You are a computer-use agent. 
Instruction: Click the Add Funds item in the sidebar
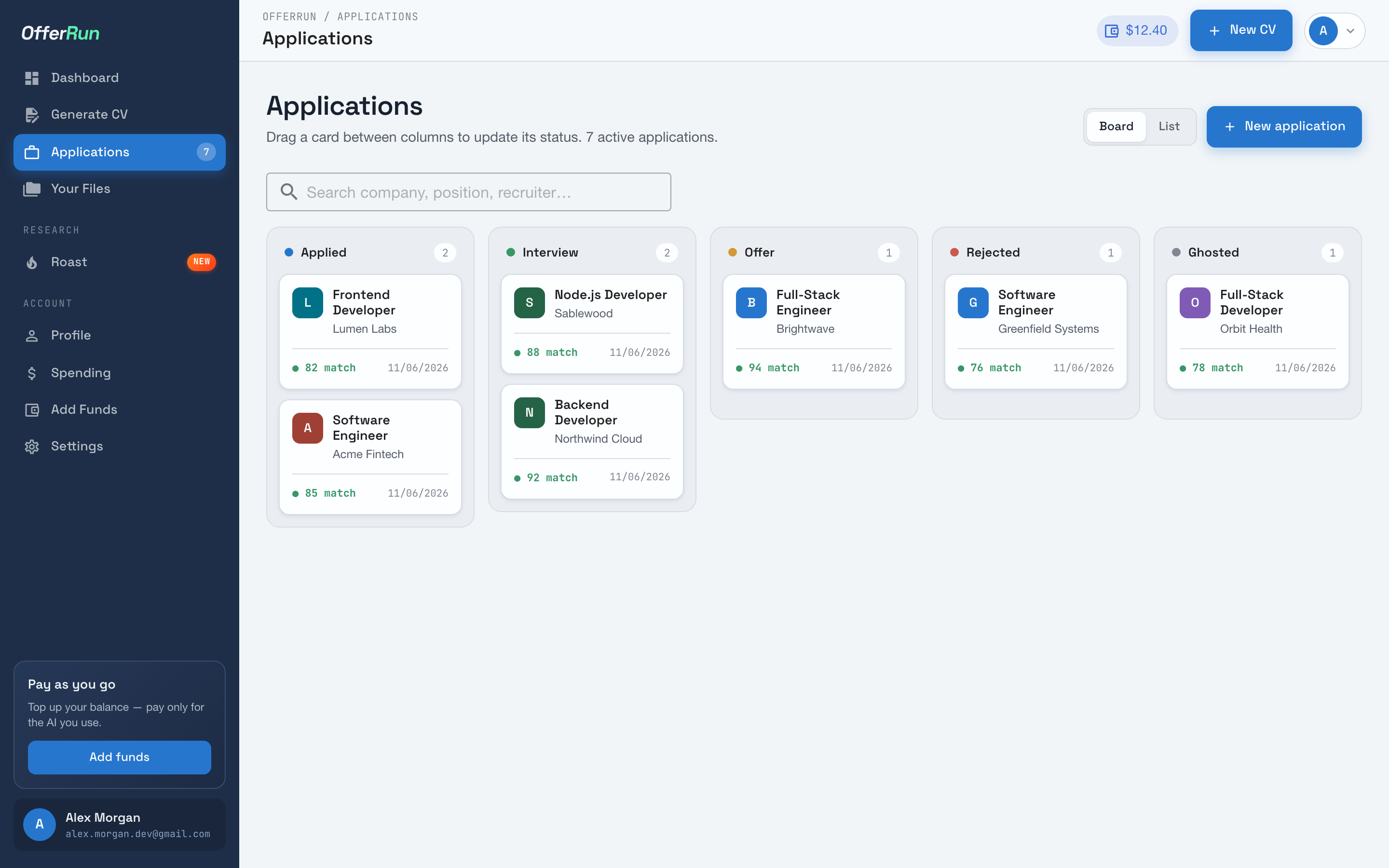click(120, 410)
